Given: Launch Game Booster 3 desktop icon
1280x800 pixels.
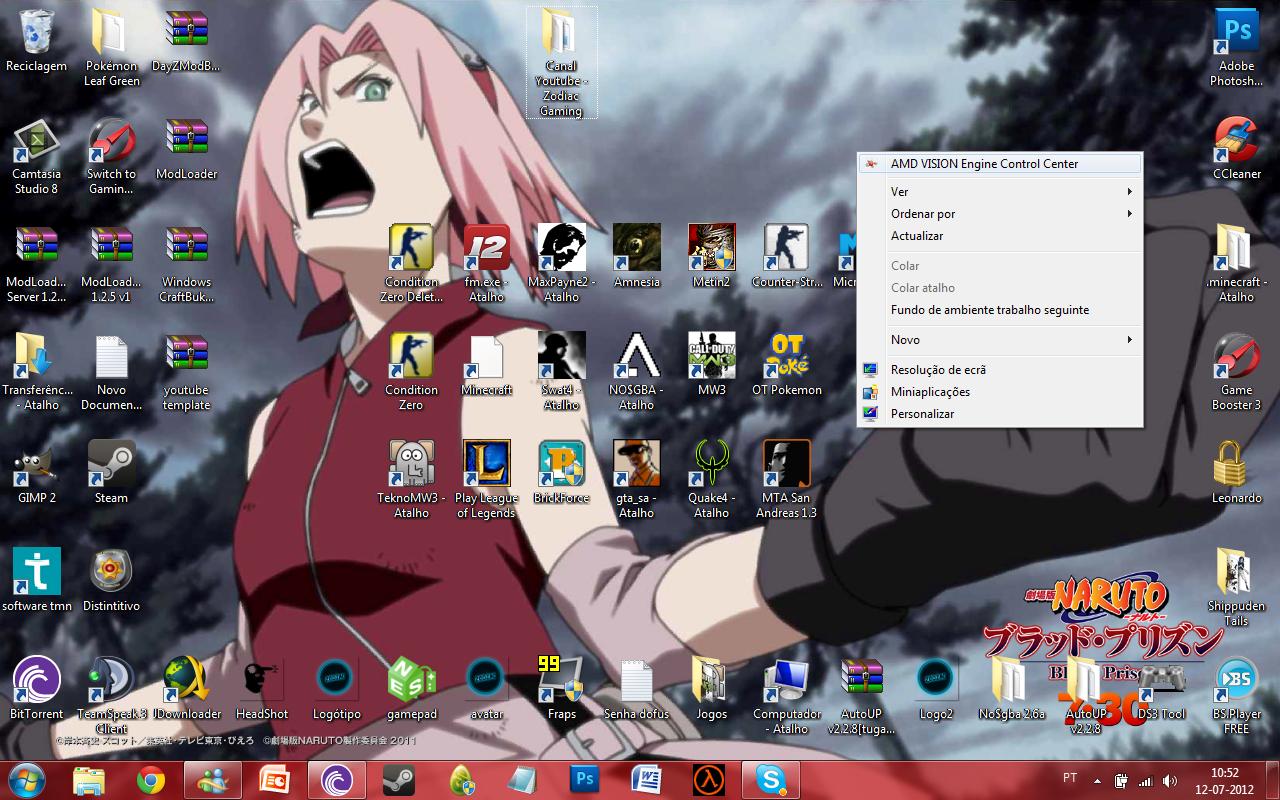Looking at the screenshot, I should click(1236, 357).
